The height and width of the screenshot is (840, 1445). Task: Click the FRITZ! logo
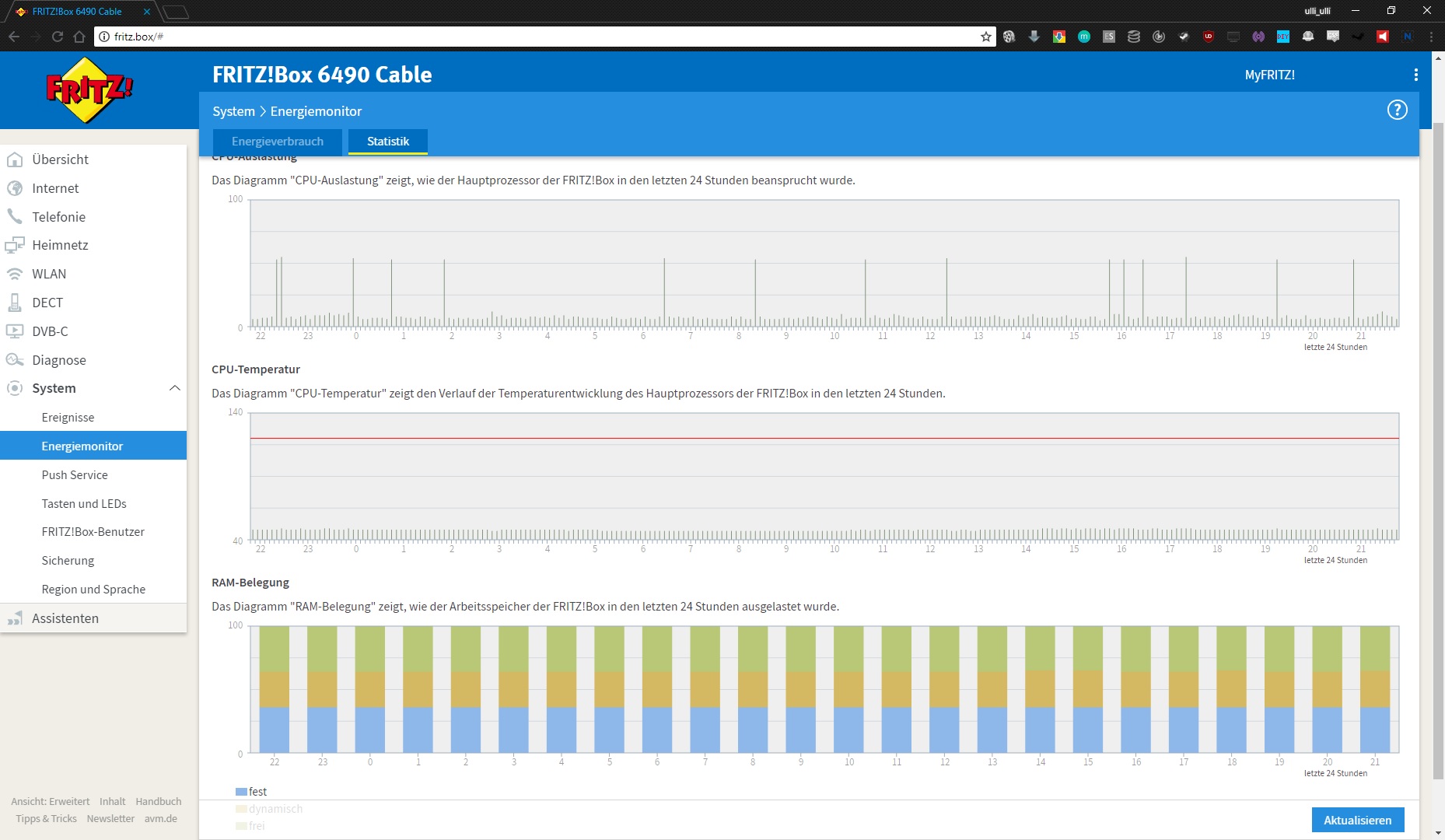[x=89, y=90]
